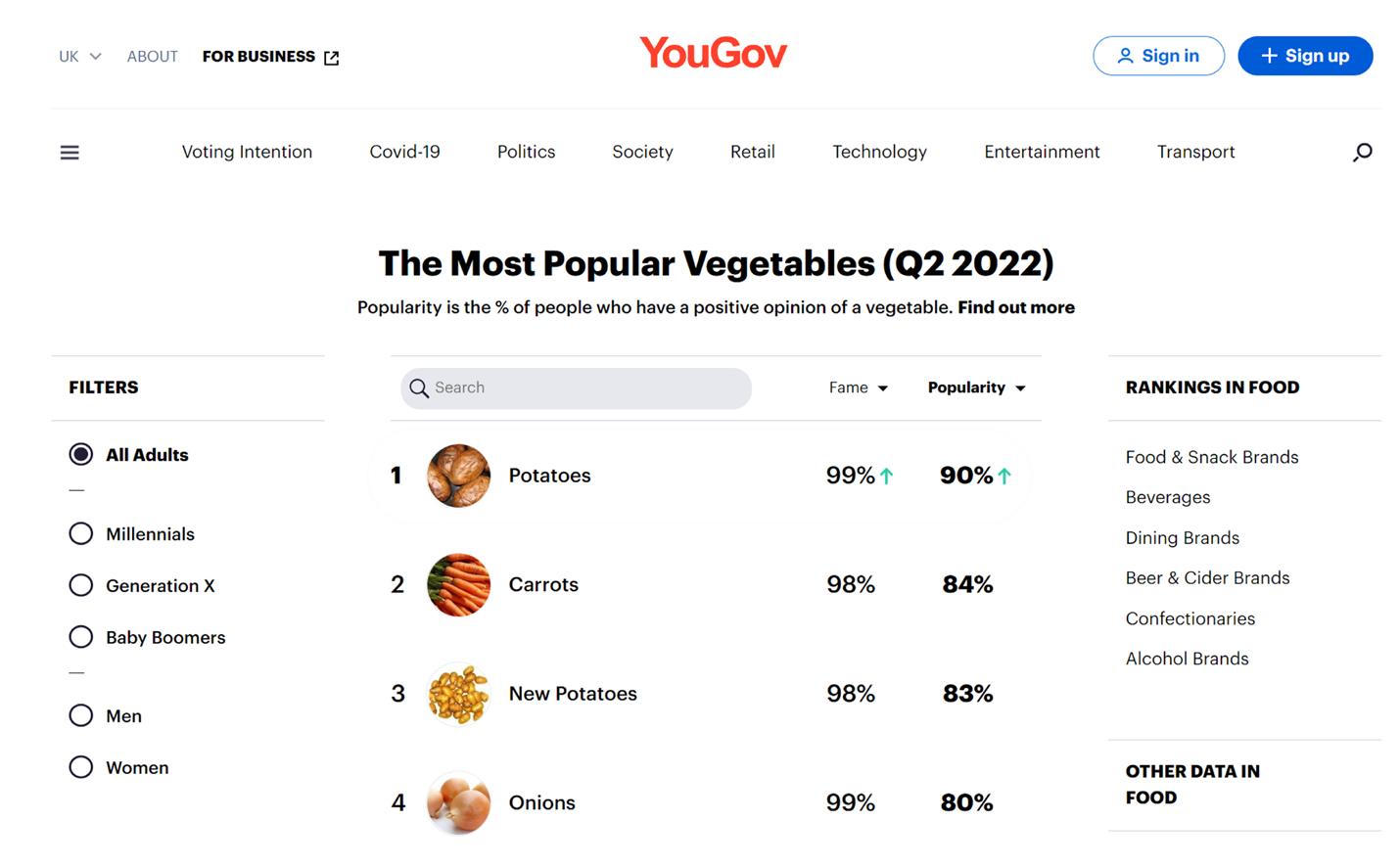Click the search magnifier icon in navbar
Screen dimensions: 1400x866
1362,152
